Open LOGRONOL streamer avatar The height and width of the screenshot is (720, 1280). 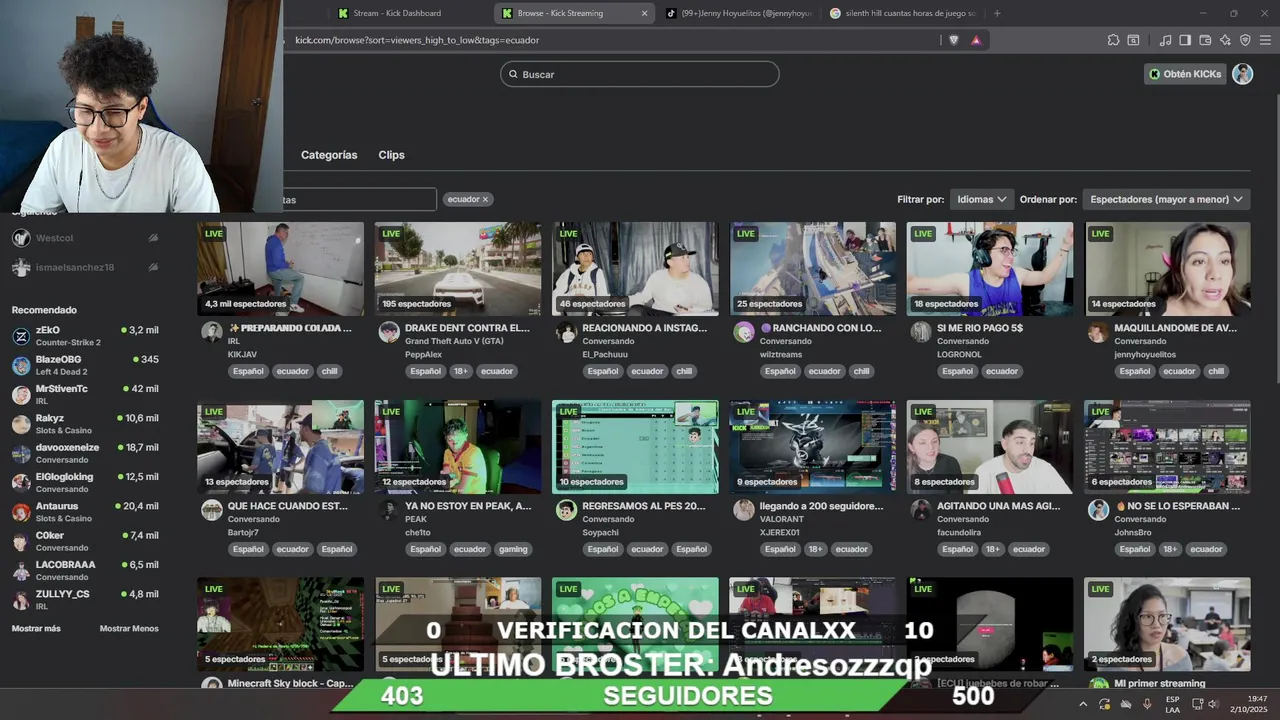click(920, 333)
